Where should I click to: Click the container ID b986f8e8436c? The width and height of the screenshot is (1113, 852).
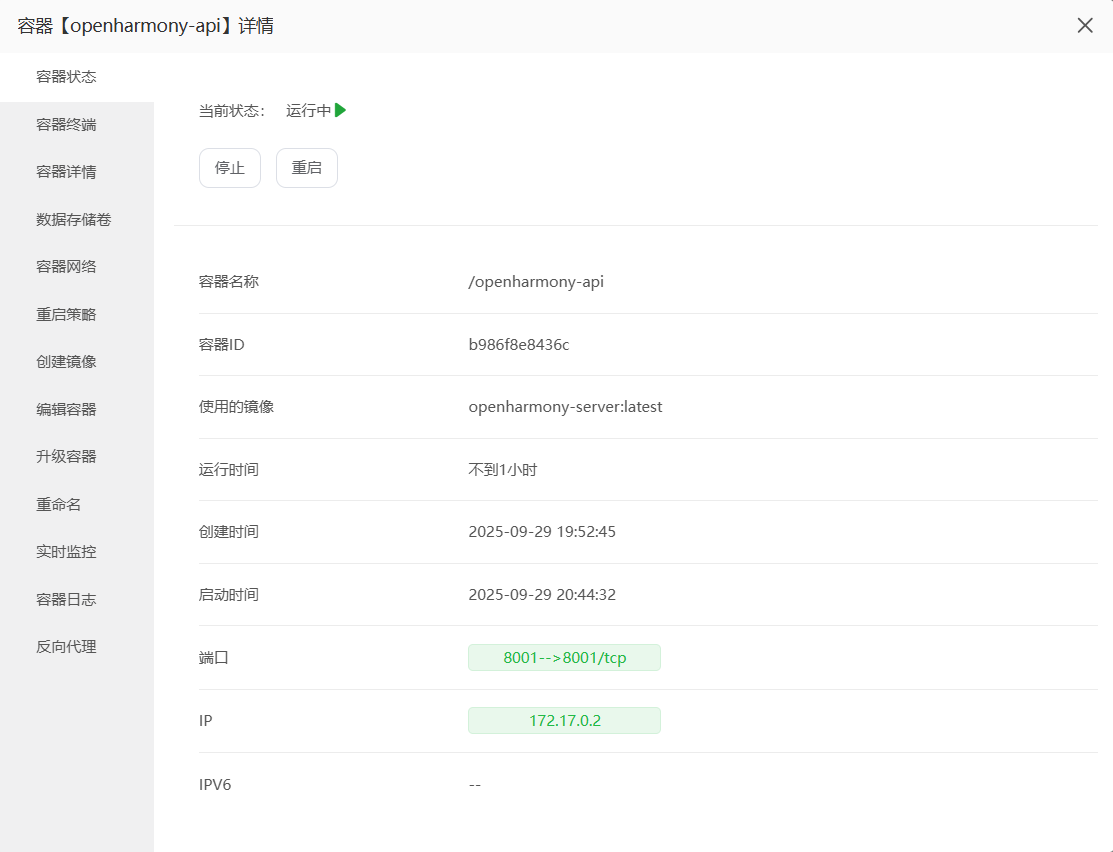(x=518, y=345)
